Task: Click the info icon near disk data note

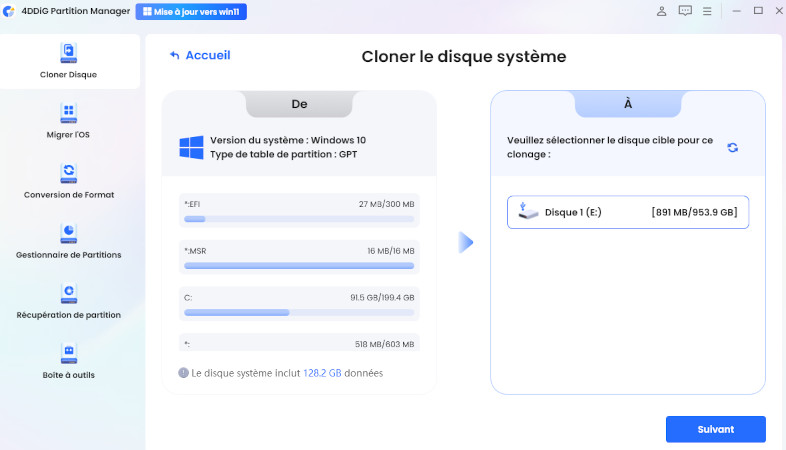Action: click(183, 373)
